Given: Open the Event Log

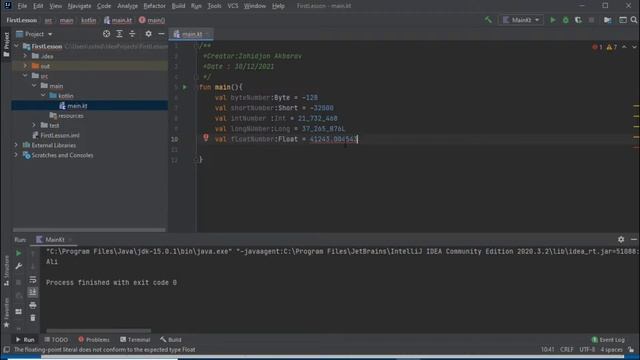Looking at the screenshot, I should point(608,340).
